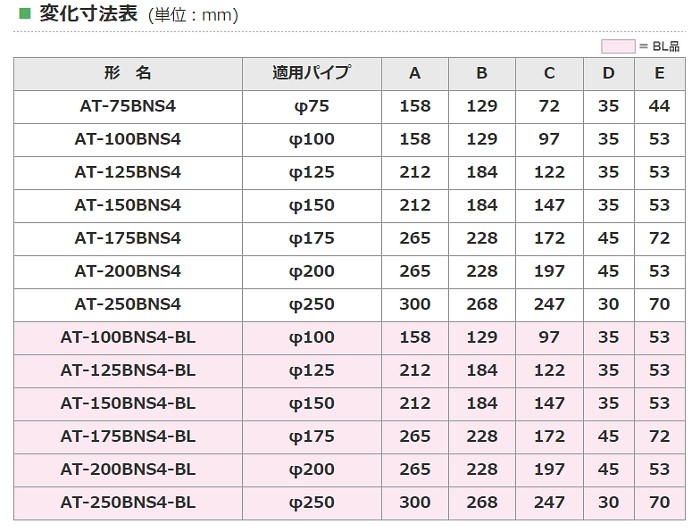Click C value 172 in AT-175BNS4-BL row
Image resolution: width=700 pixels, height=532 pixels.
(x=550, y=436)
